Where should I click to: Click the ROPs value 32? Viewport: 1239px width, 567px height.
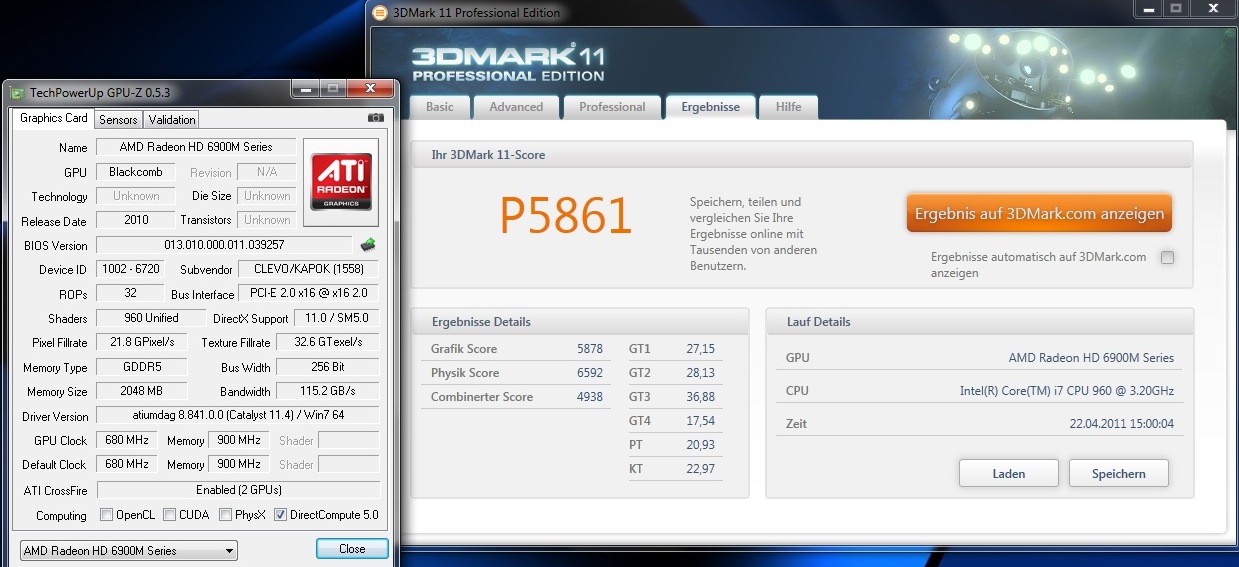click(x=130, y=294)
